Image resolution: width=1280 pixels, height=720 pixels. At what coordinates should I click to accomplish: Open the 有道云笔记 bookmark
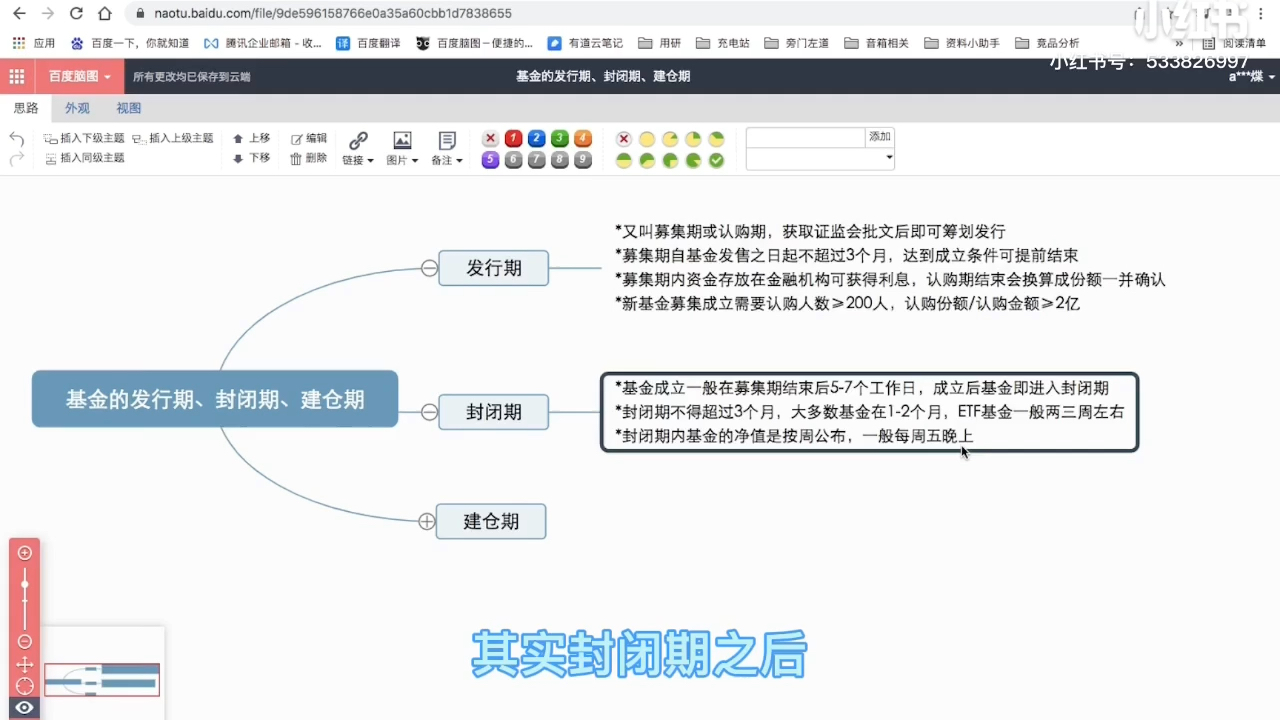coord(585,43)
